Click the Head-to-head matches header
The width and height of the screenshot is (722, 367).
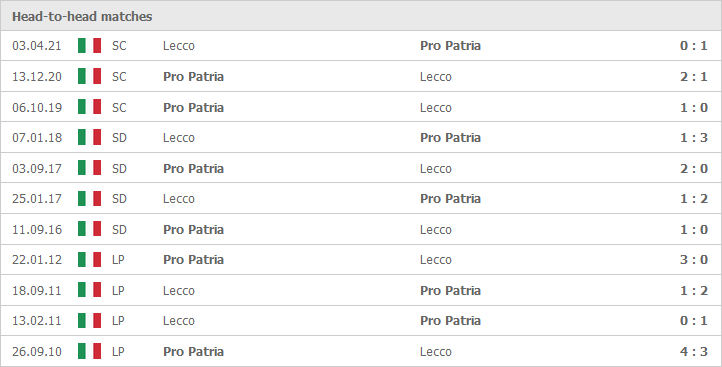pyautogui.click(x=82, y=17)
